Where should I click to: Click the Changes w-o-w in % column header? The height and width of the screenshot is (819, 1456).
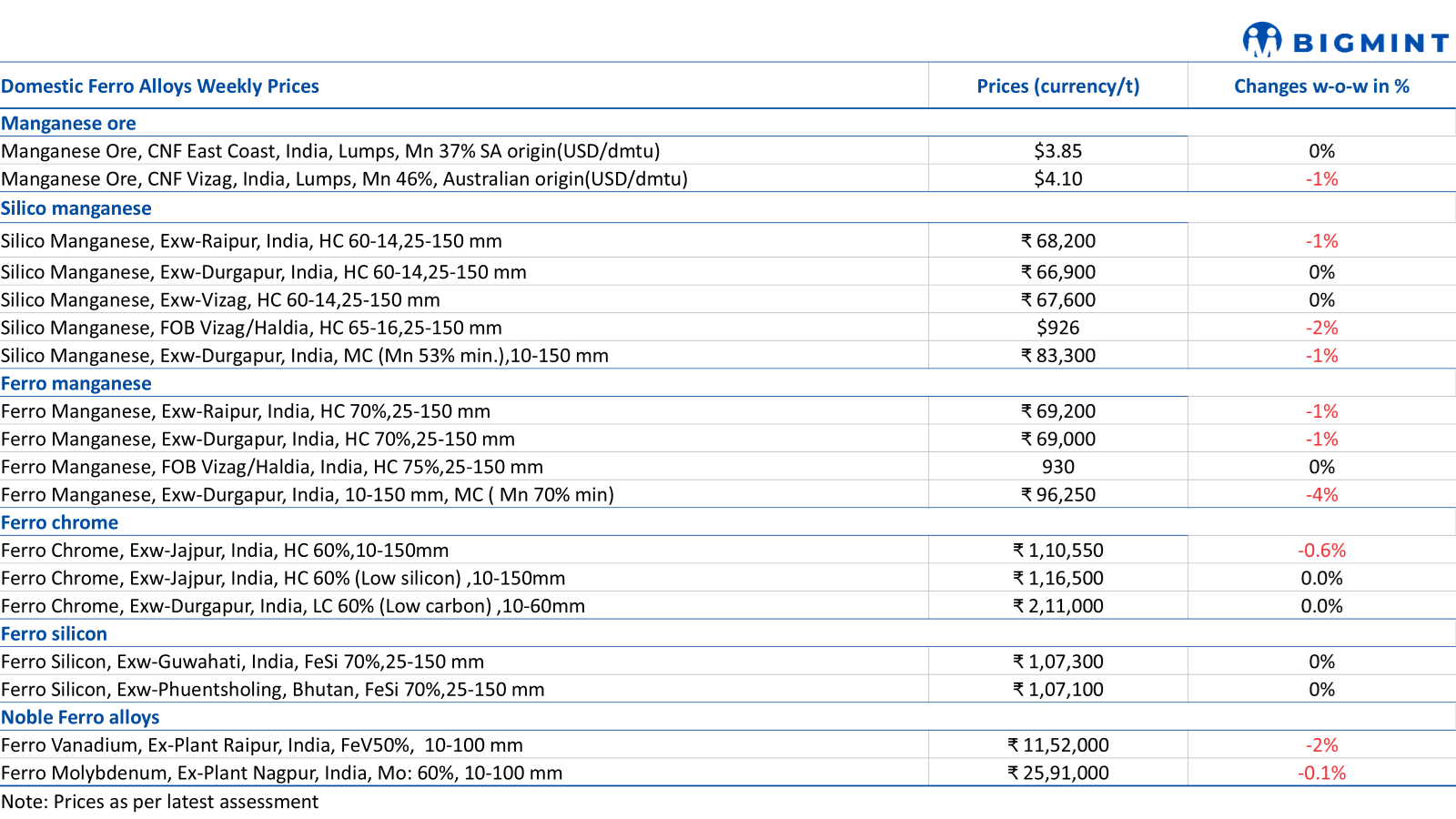pos(1321,86)
